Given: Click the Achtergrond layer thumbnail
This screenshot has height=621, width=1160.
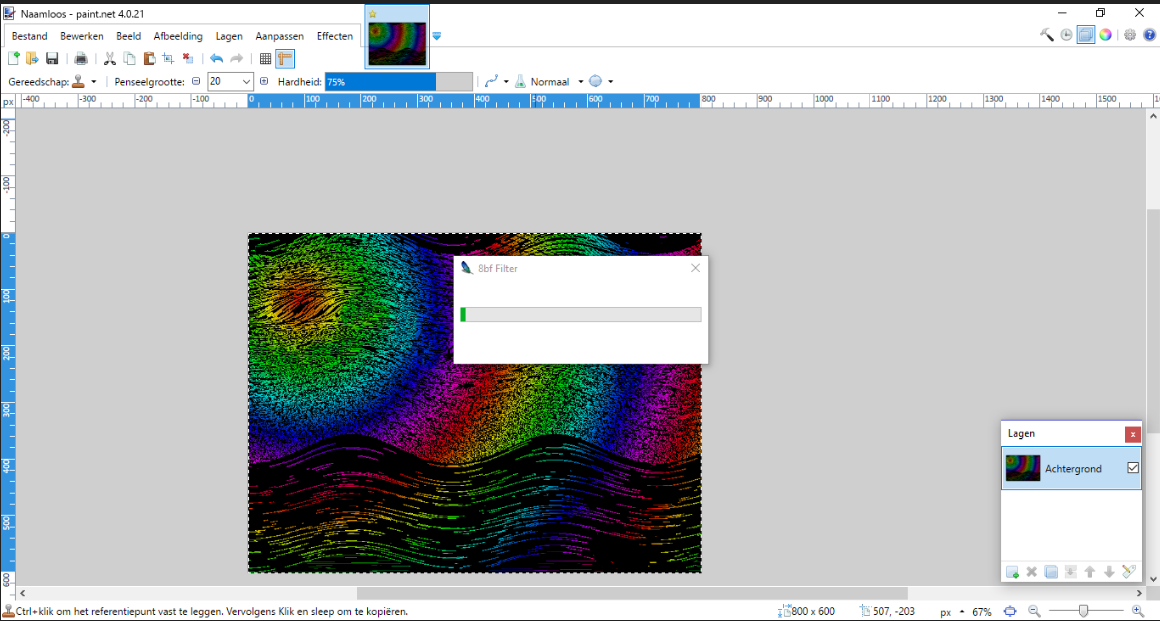Looking at the screenshot, I should tap(1023, 469).
